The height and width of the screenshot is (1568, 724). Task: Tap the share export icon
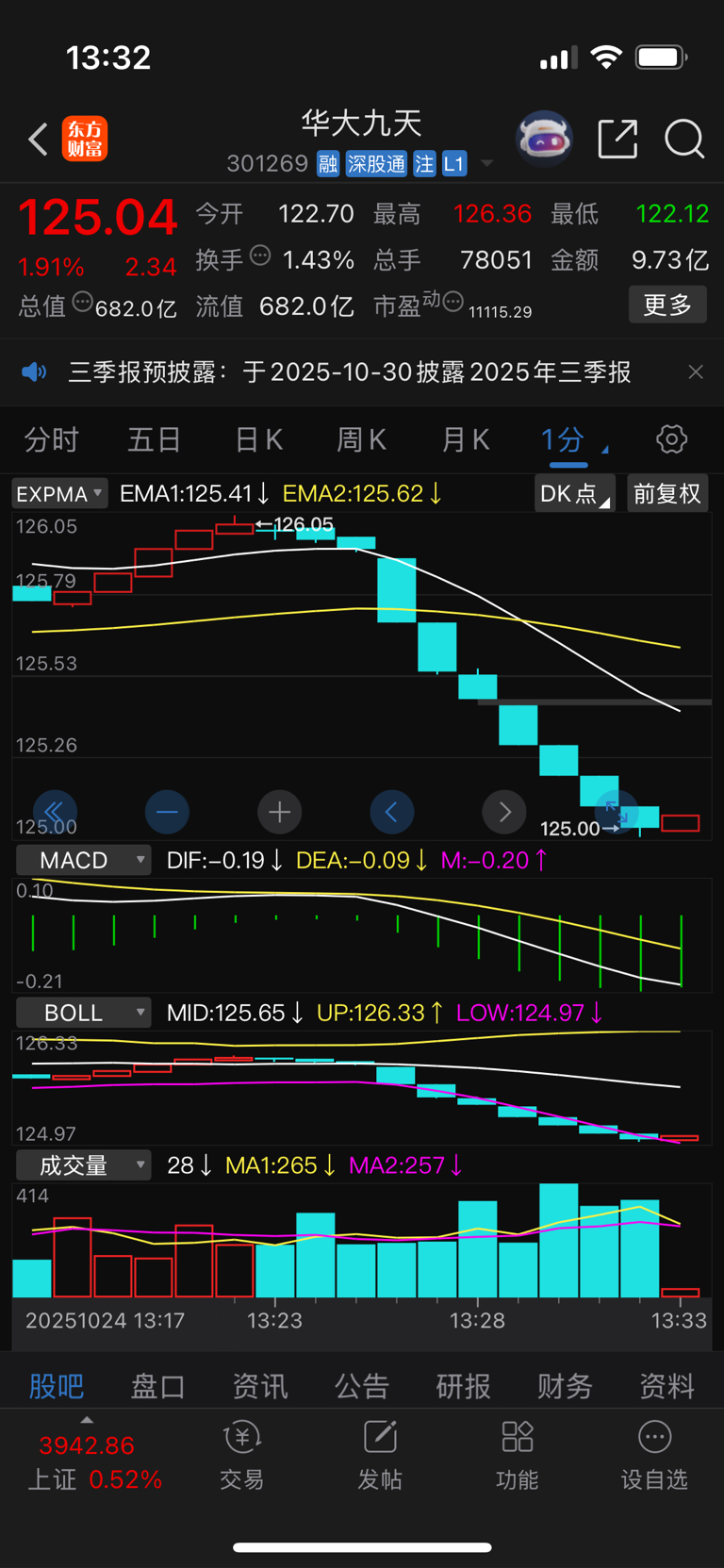[618, 140]
